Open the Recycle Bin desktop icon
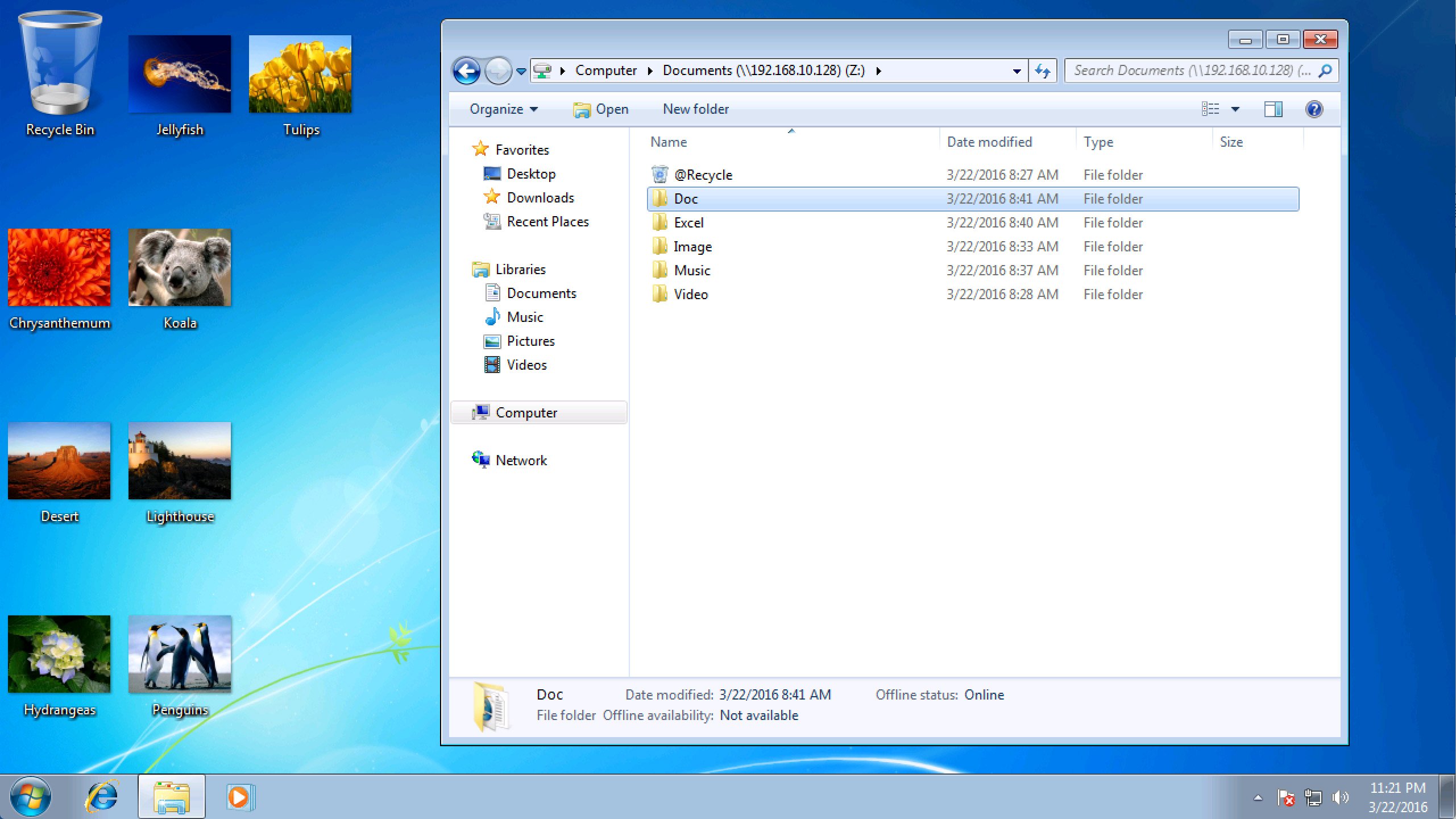This screenshot has height=819, width=1456. point(60,74)
